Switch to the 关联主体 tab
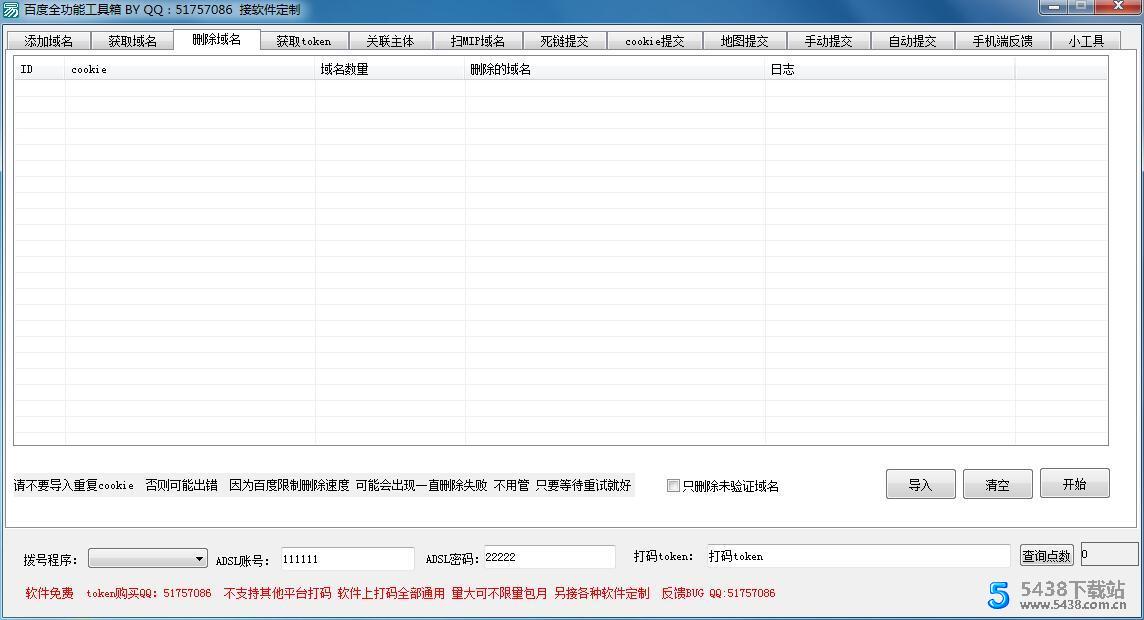The width and height of the screenshot is (1144, 620). click(390, 41)
